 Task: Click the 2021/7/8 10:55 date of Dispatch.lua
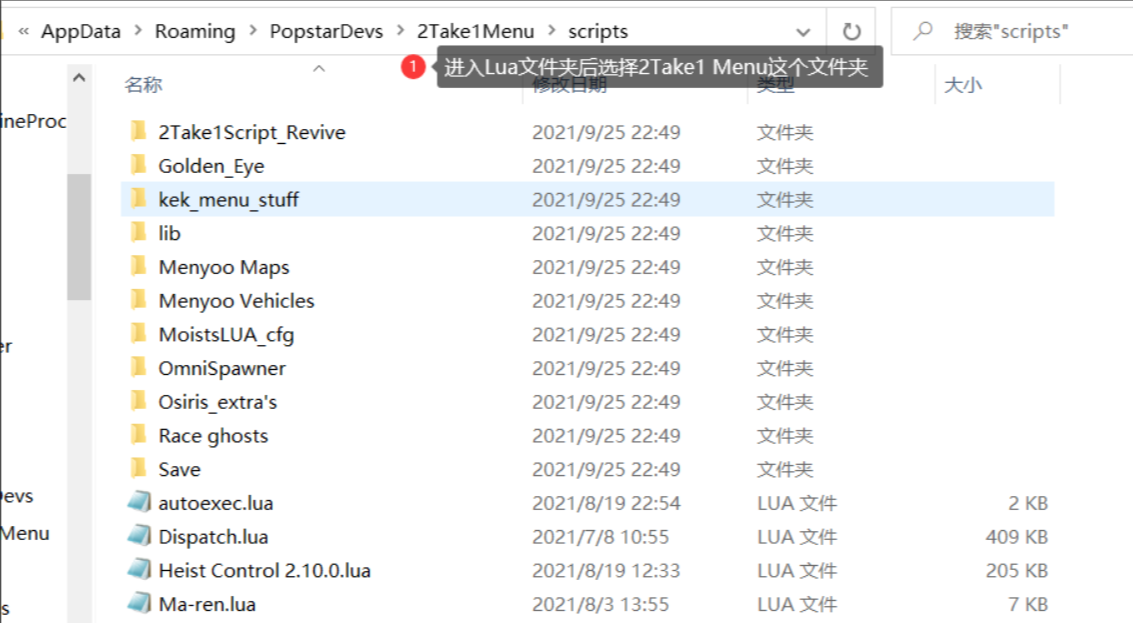pyautogui.click(x=600, y=537)
